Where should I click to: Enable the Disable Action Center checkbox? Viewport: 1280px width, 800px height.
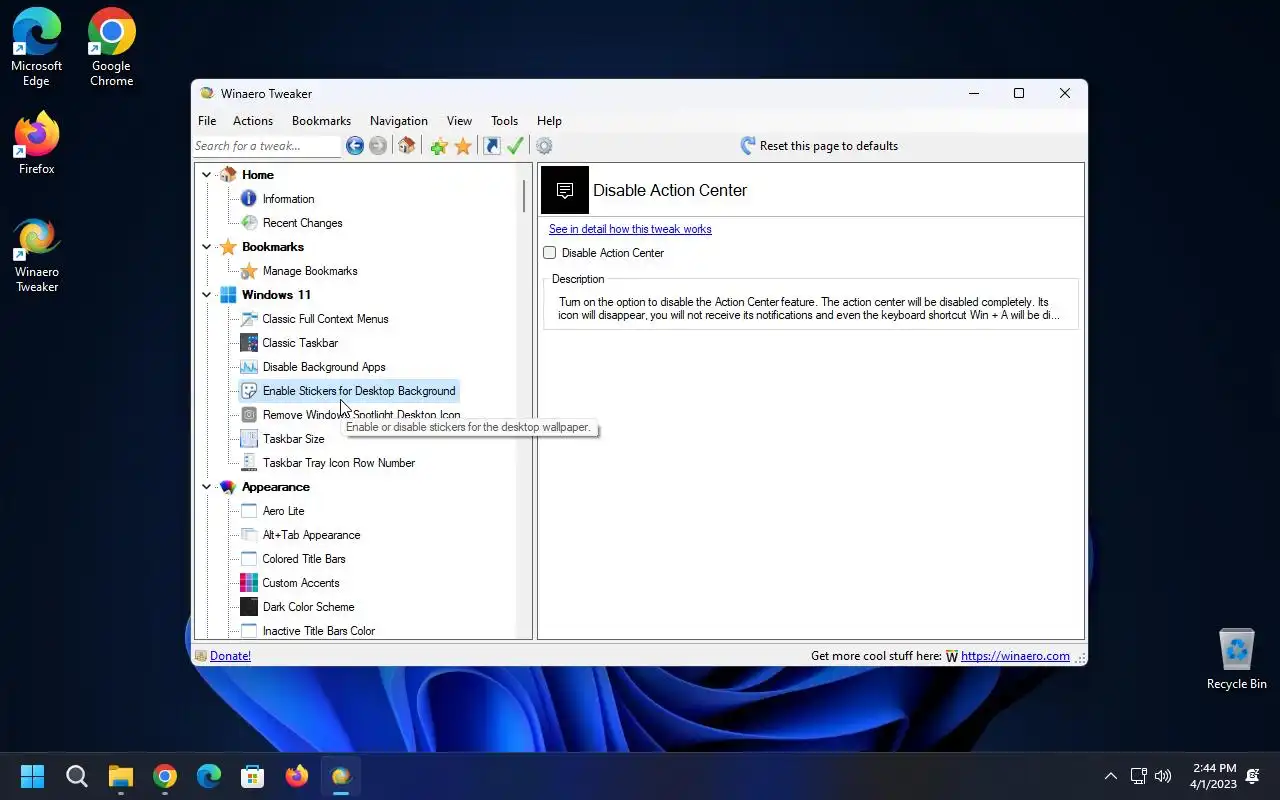click(550, 253)
